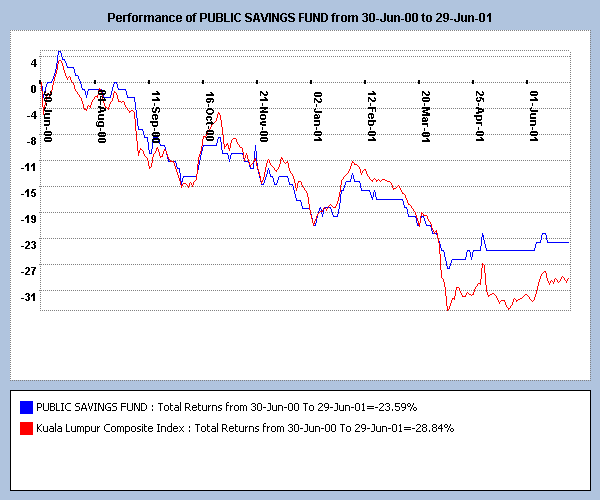Click the chart title Performance of PUBLIC SAVINGS FUND
This screenshot has width=600, height=500.
[x=300, y=18]
